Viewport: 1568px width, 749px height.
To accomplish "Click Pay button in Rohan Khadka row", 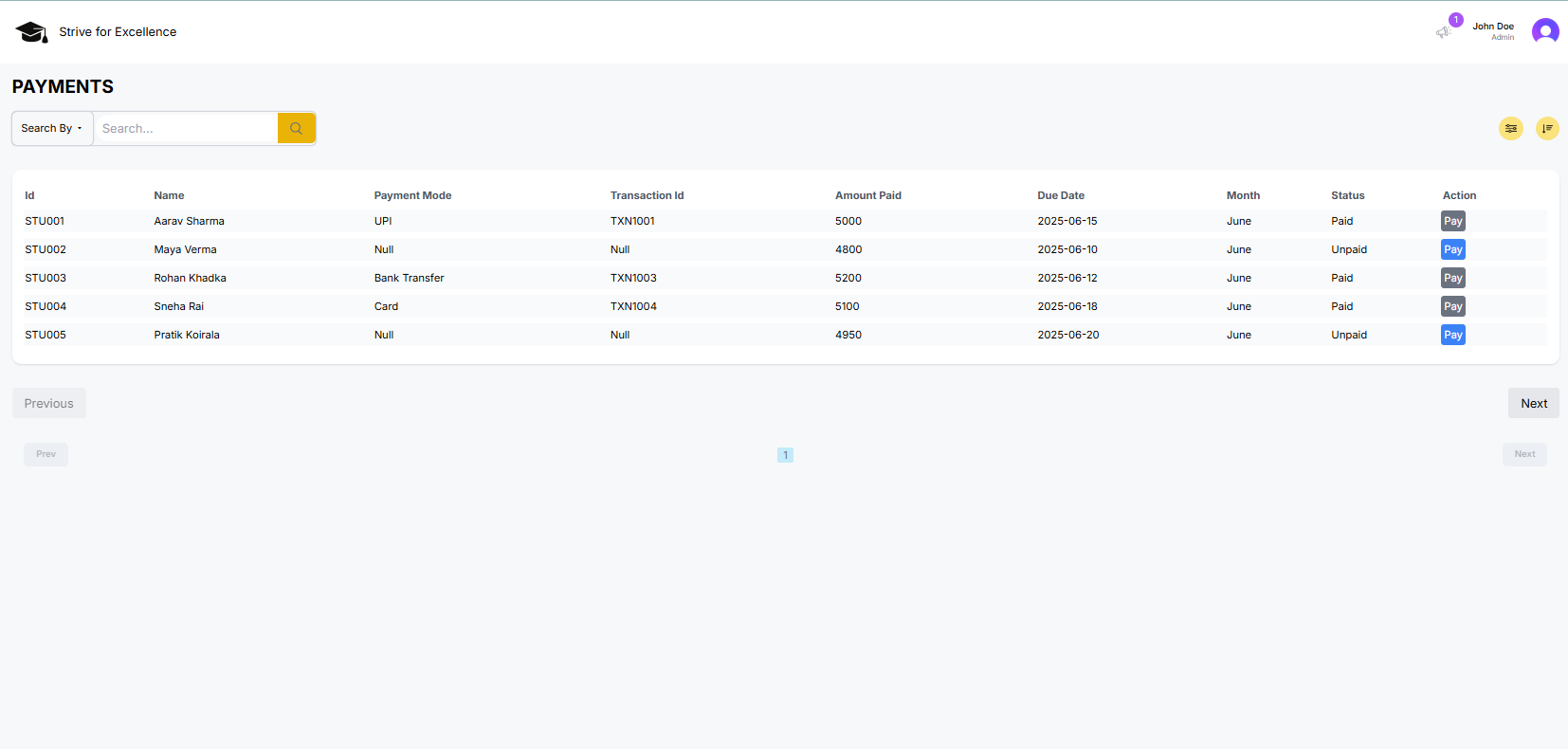I will 1452,278.
